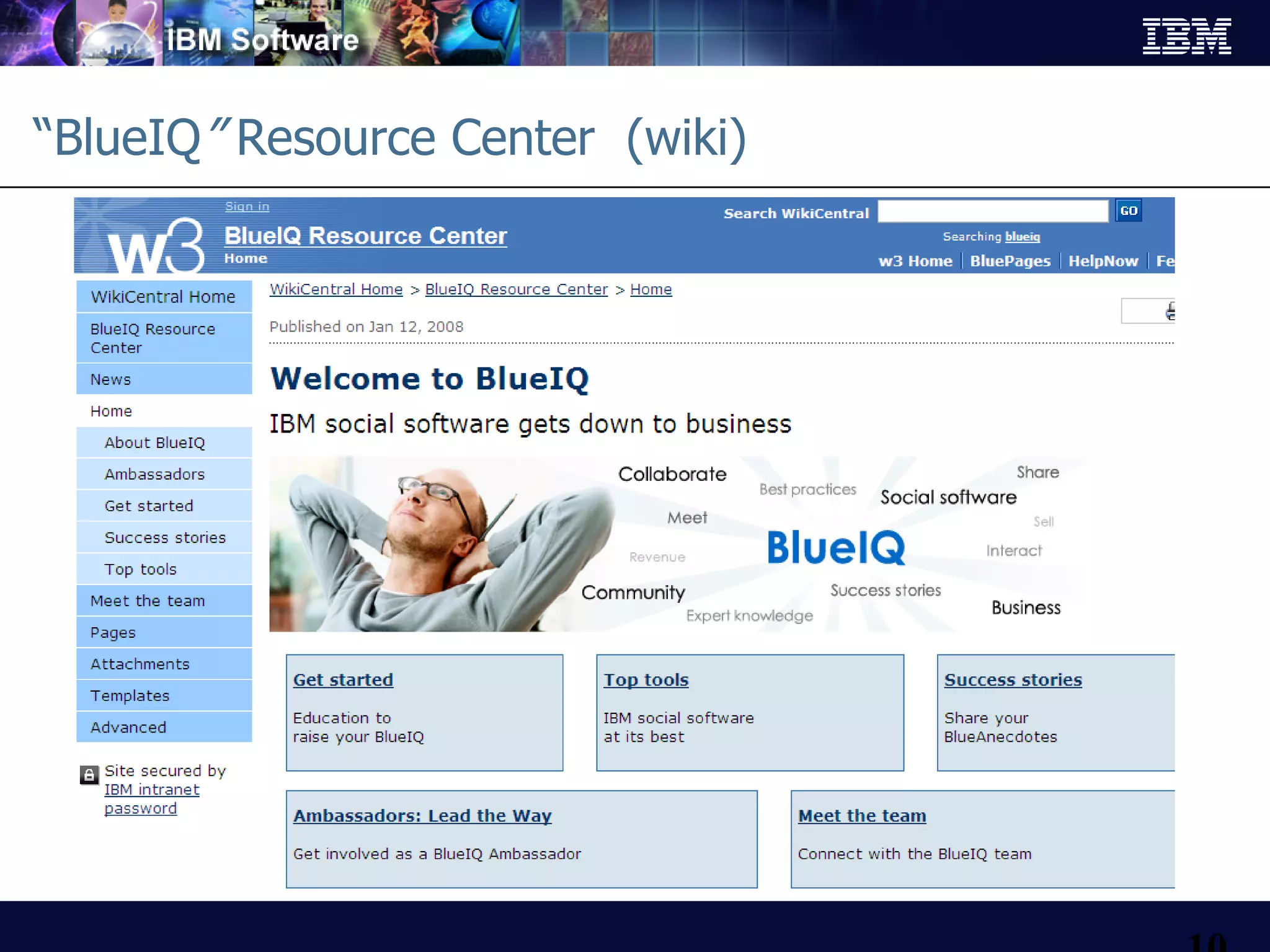The image size is (1270, 952).
Task: Open News in the sidebar
Action: click(x=164, y=379)
